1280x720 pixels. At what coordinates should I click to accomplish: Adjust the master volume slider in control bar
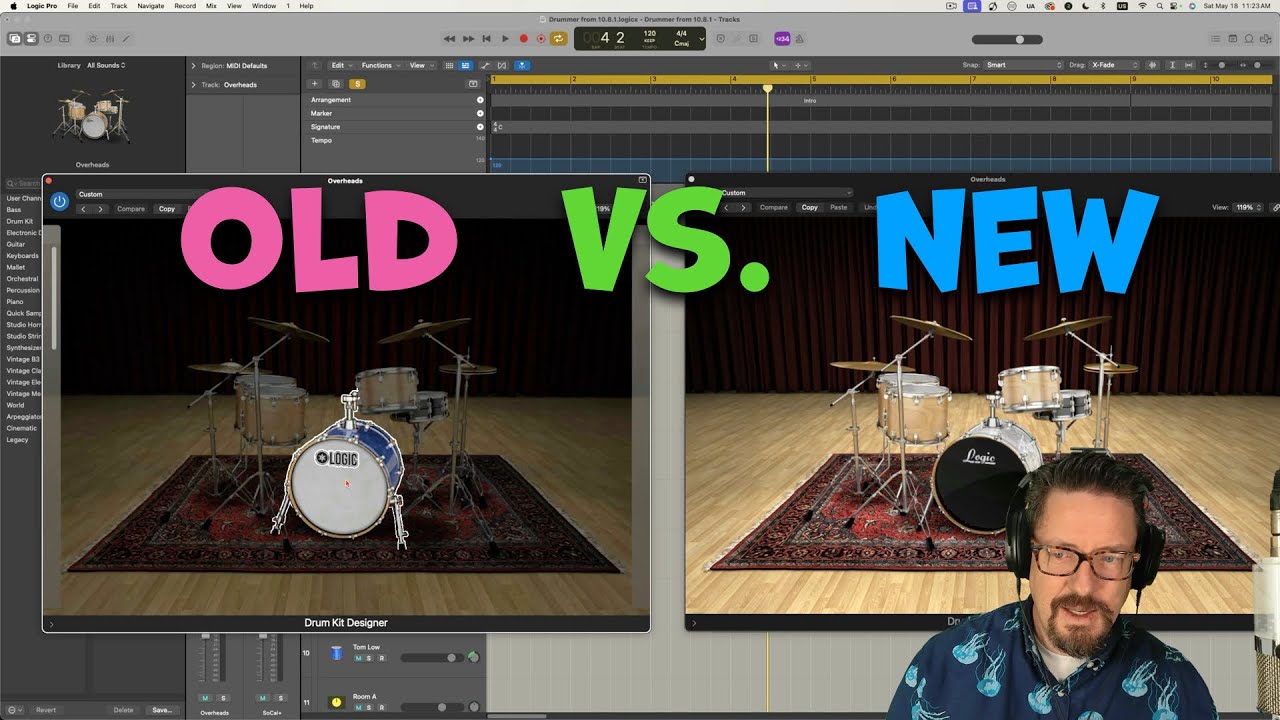[1007, 39]
